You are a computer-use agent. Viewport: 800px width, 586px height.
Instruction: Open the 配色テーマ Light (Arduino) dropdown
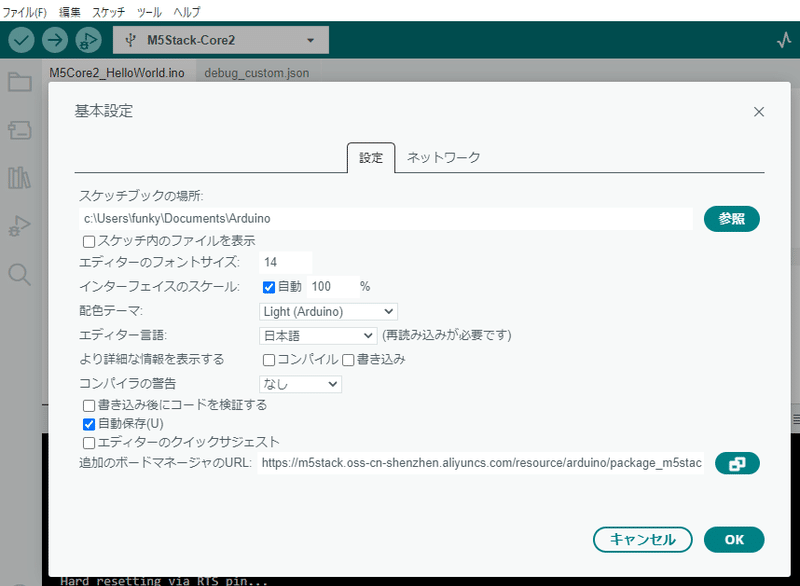[x=328, y=312]
